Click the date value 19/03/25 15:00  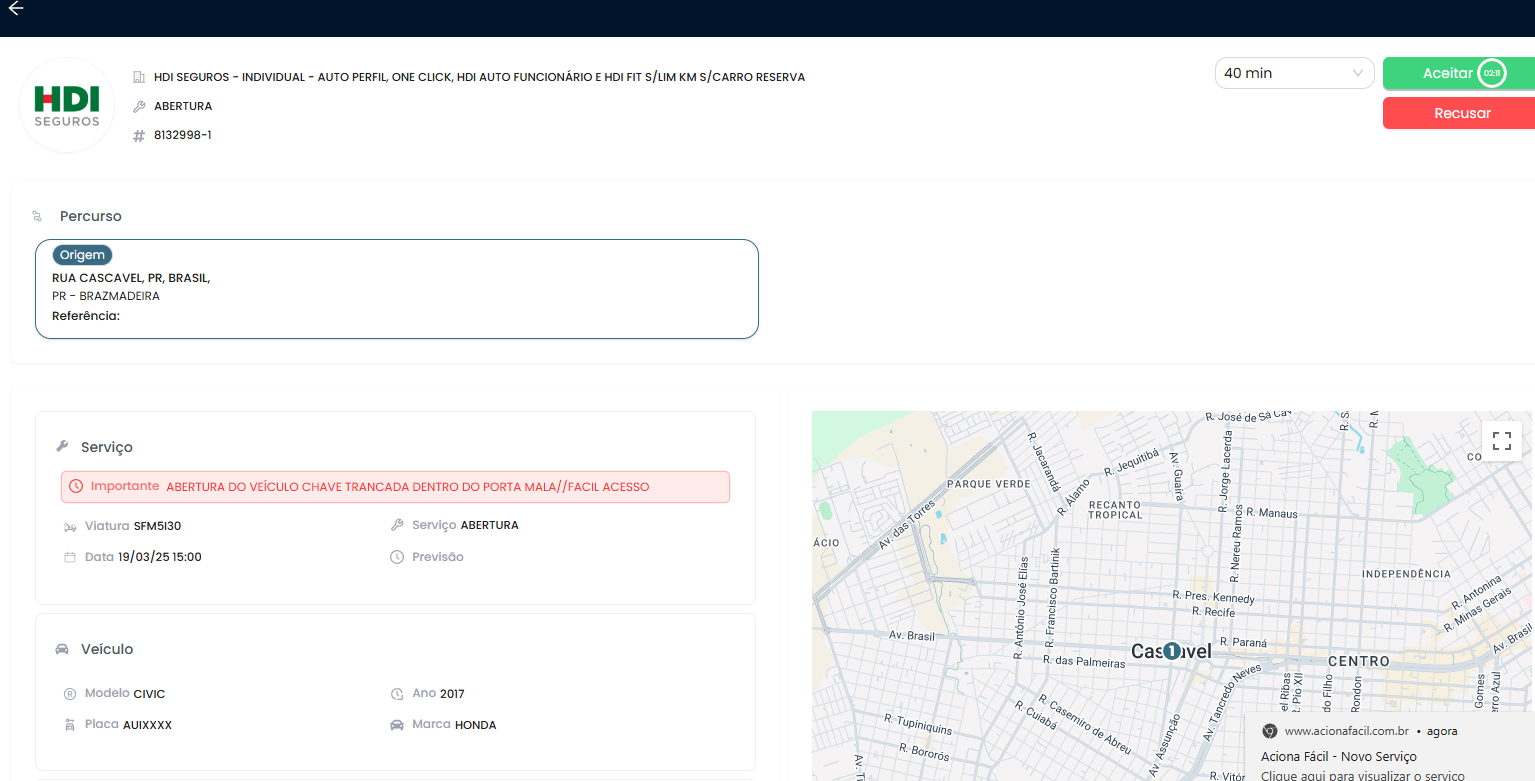160,557
